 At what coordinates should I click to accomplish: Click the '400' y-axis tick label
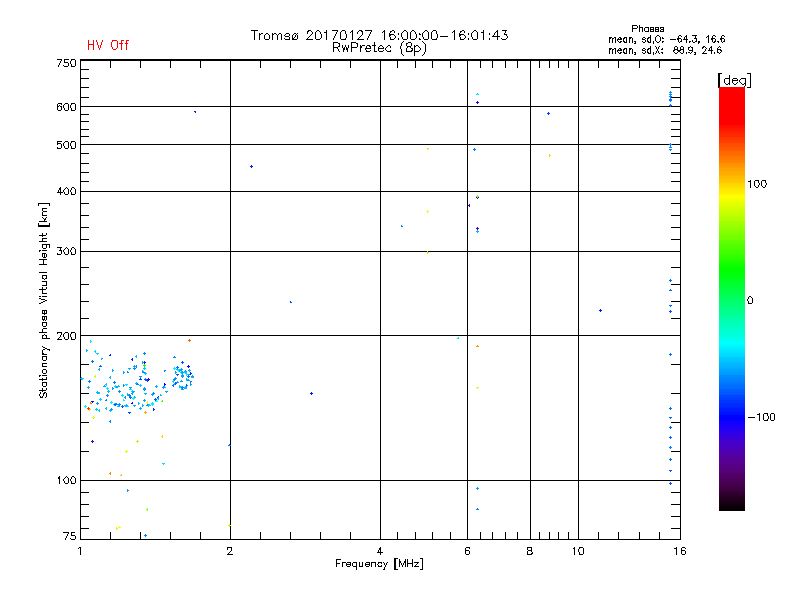point(66,191)
